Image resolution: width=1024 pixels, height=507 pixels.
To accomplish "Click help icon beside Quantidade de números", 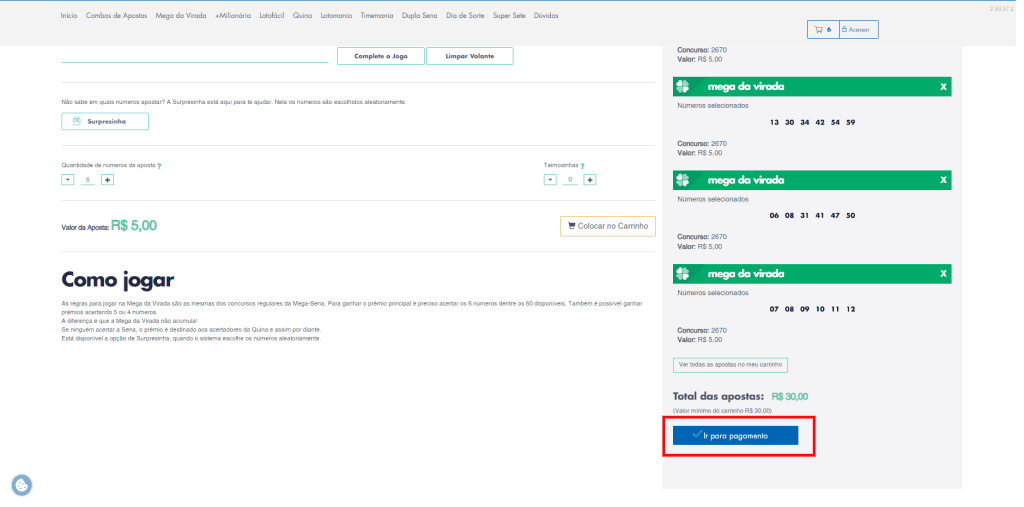I will pyautogui.click(x=159, y=166).
